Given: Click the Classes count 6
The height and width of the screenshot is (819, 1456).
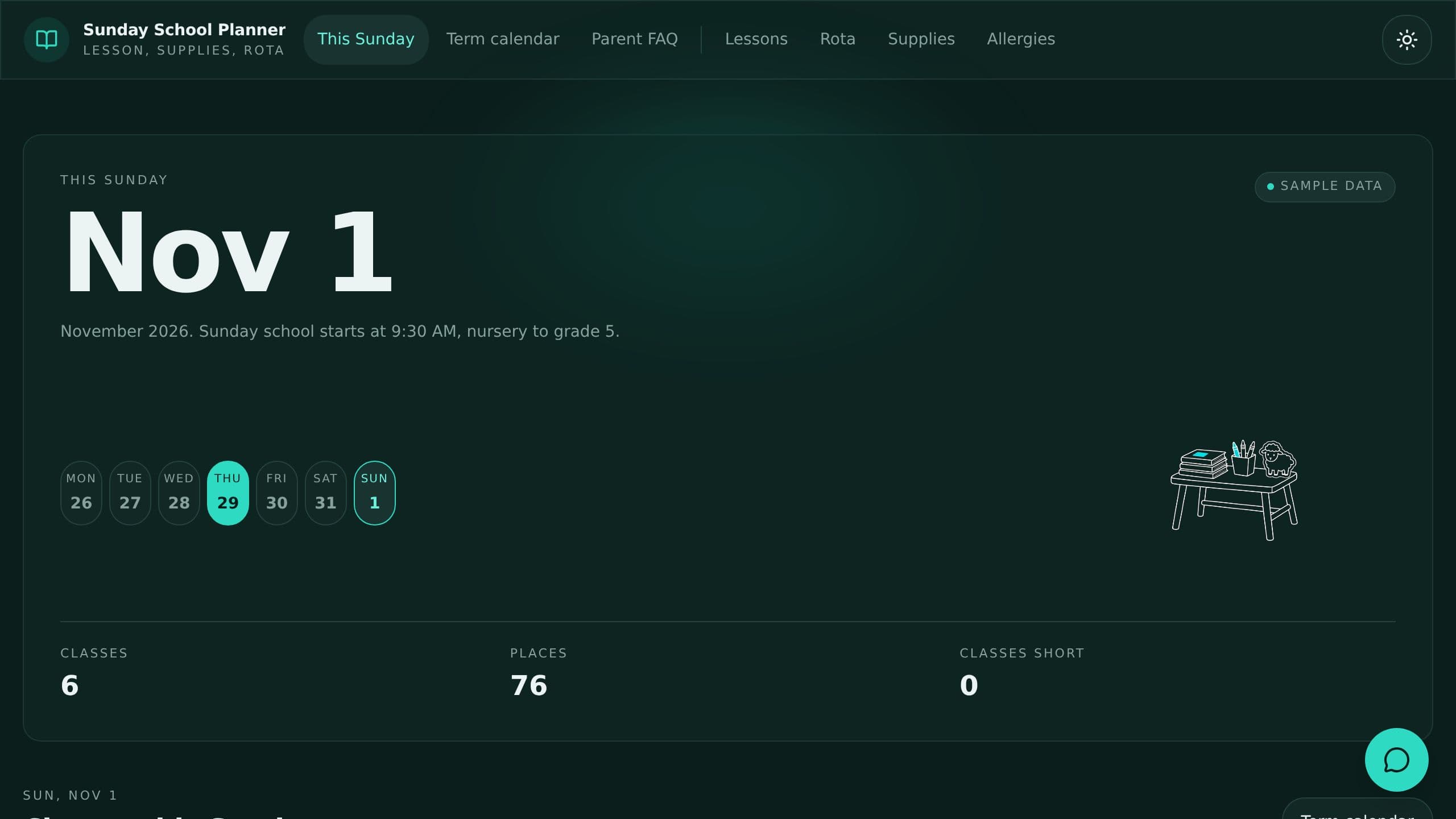Looking at the screenshot, I should click(69, 685).
